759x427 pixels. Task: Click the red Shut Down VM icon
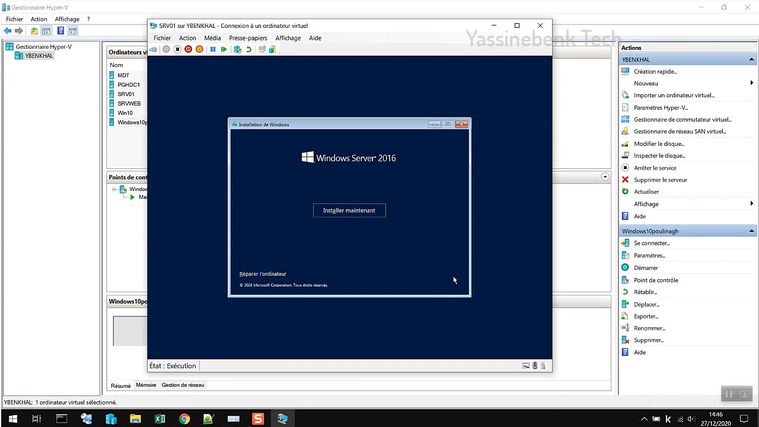coord(188,49)
